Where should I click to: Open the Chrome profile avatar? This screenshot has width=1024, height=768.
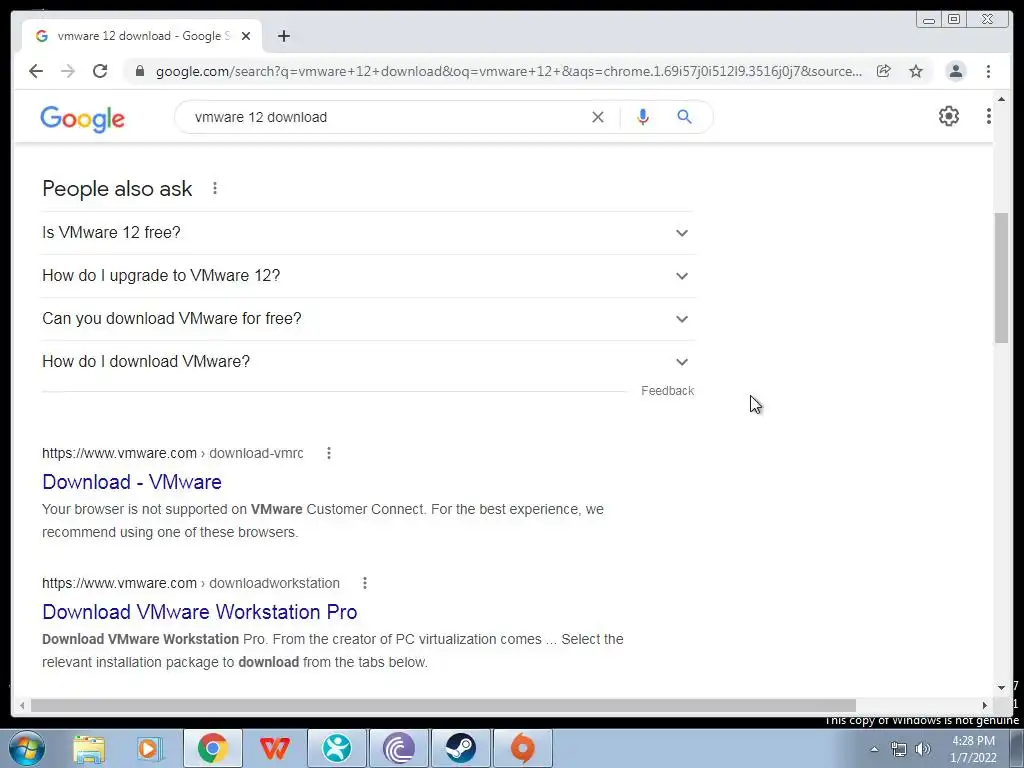tap(955, 71)
